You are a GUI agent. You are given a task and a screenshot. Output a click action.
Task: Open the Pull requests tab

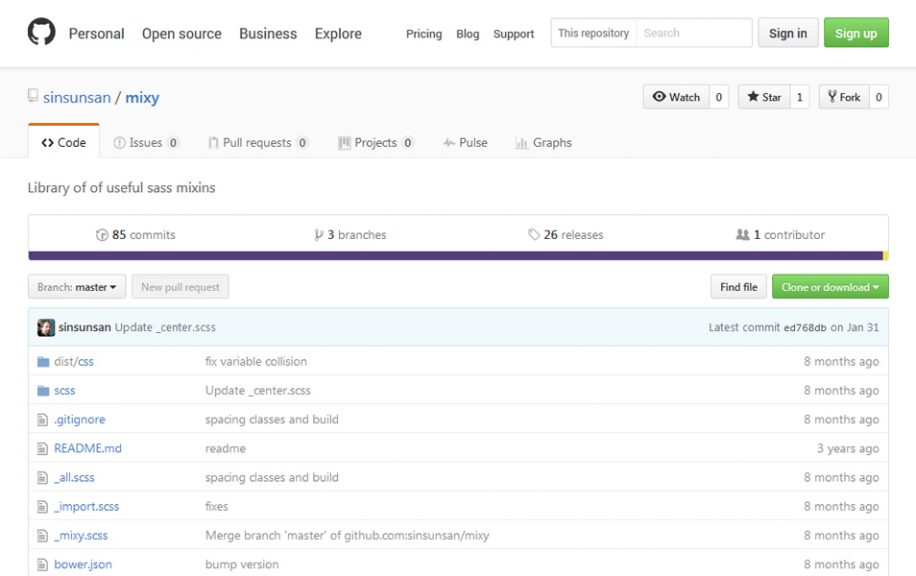tap(257, 143)
